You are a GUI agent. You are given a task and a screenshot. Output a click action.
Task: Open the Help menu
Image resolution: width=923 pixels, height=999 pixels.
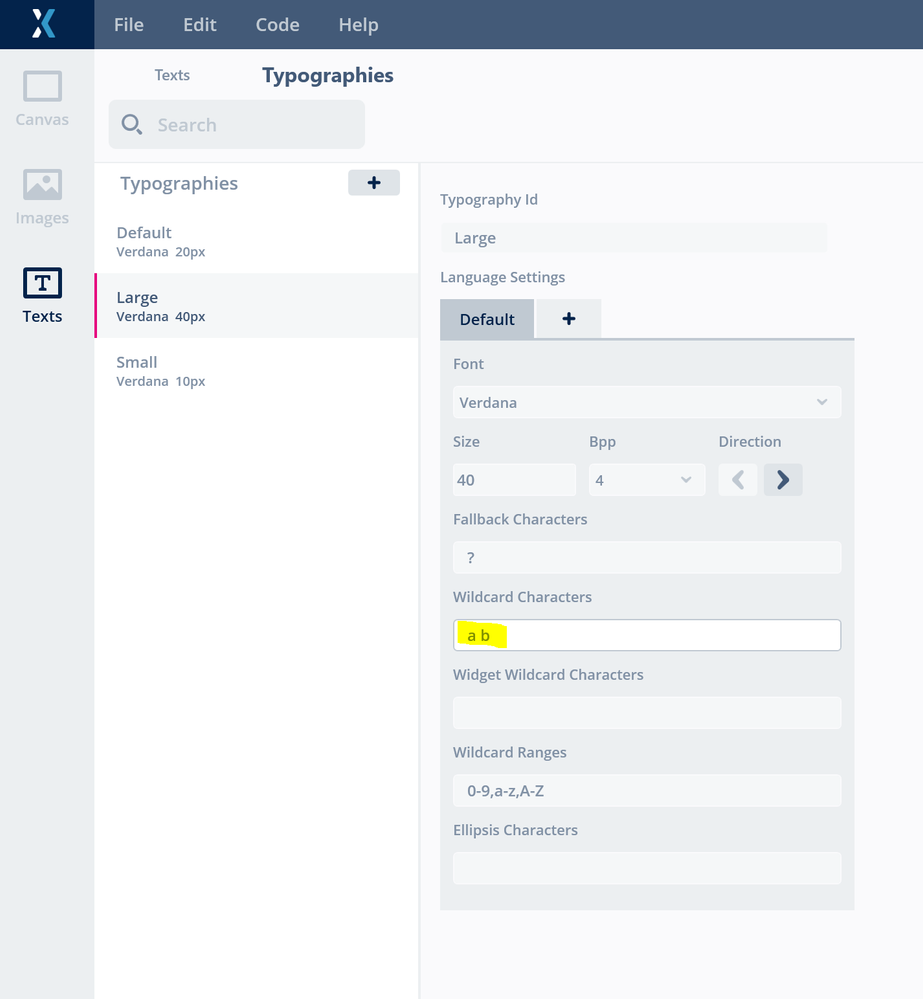(359, 24)
